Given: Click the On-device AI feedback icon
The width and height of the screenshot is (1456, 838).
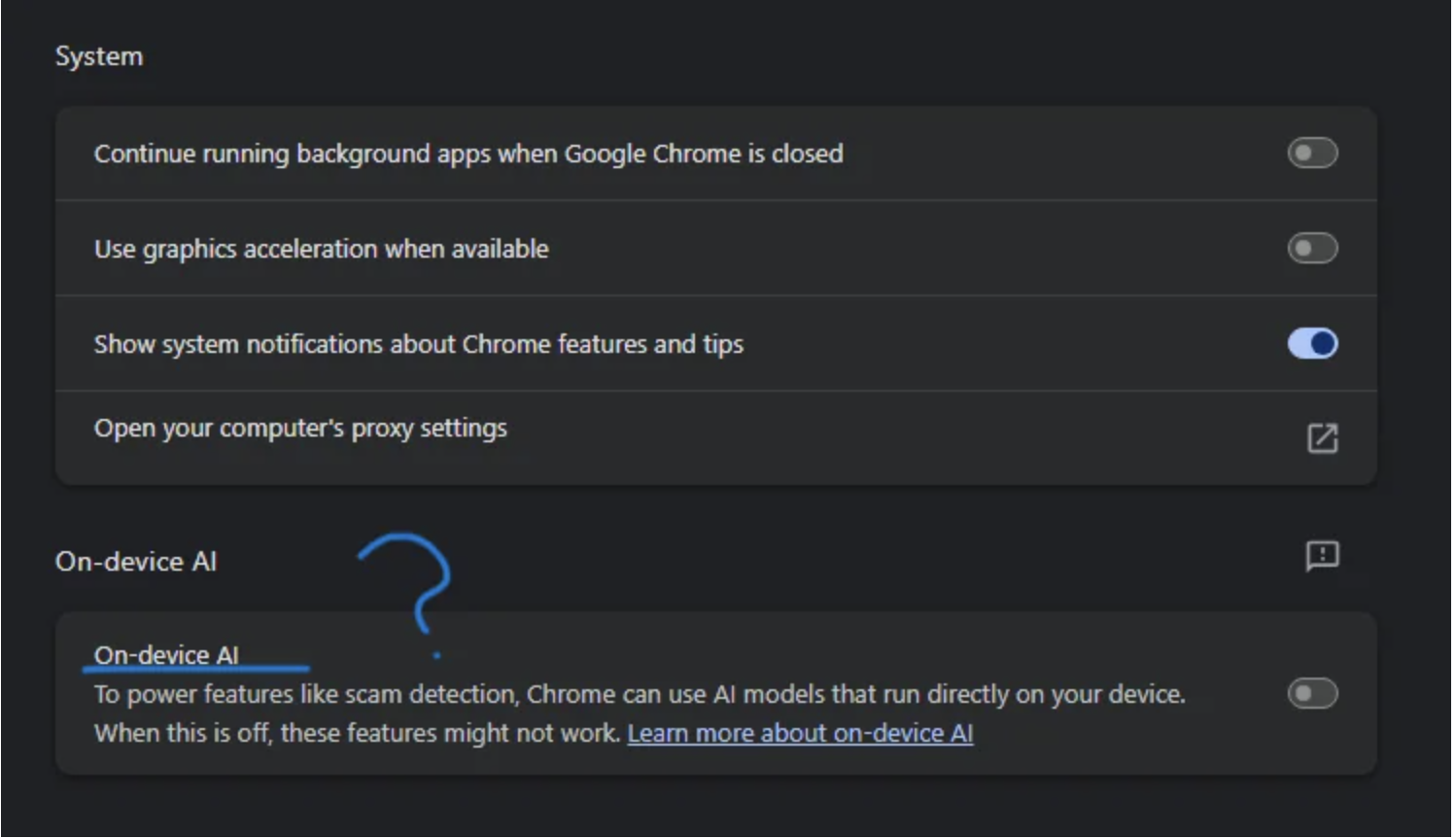Looking at the screenshot, I should [x=1322, y=556].
